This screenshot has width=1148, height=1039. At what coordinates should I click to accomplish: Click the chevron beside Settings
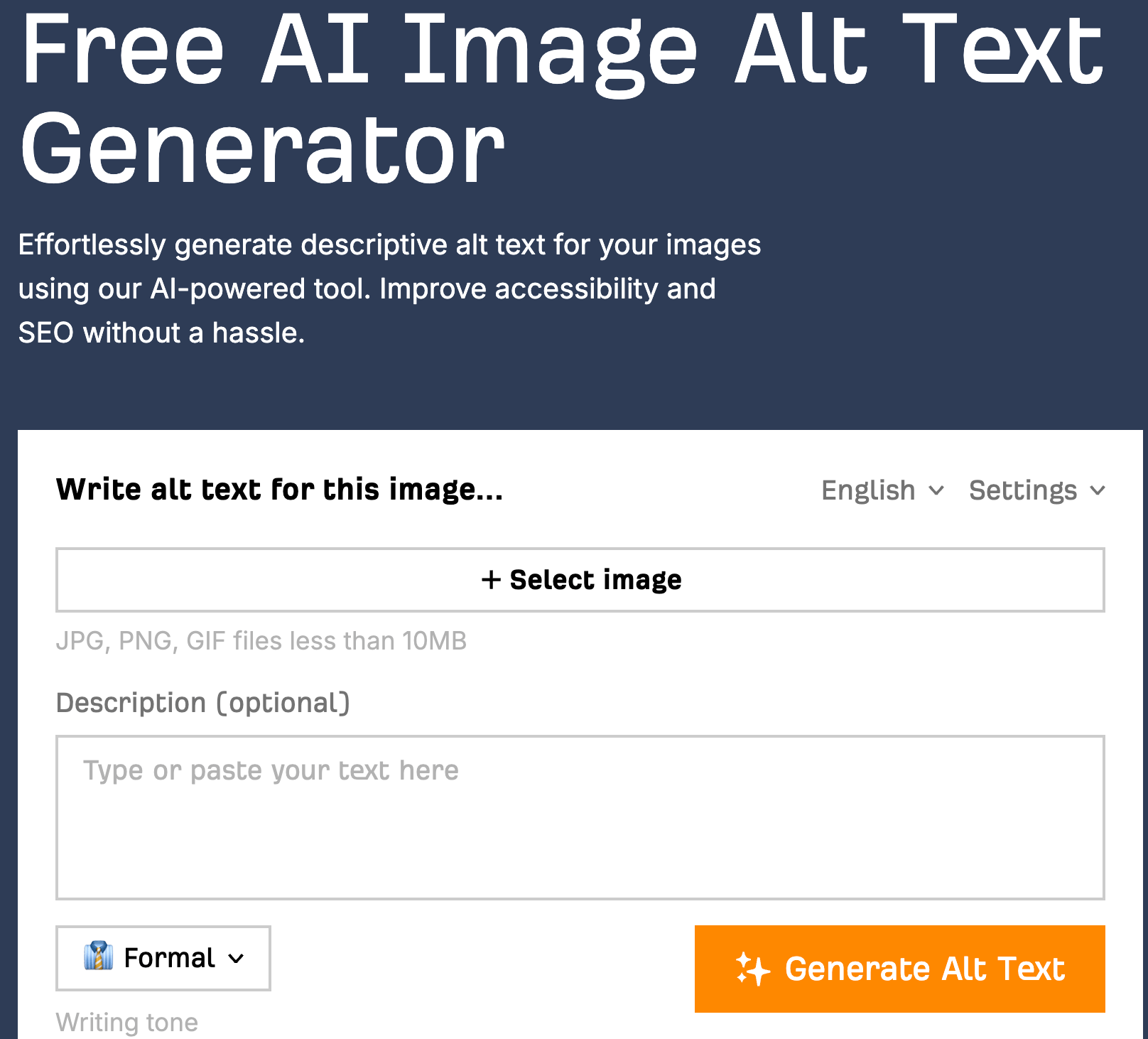[1098, 491]
